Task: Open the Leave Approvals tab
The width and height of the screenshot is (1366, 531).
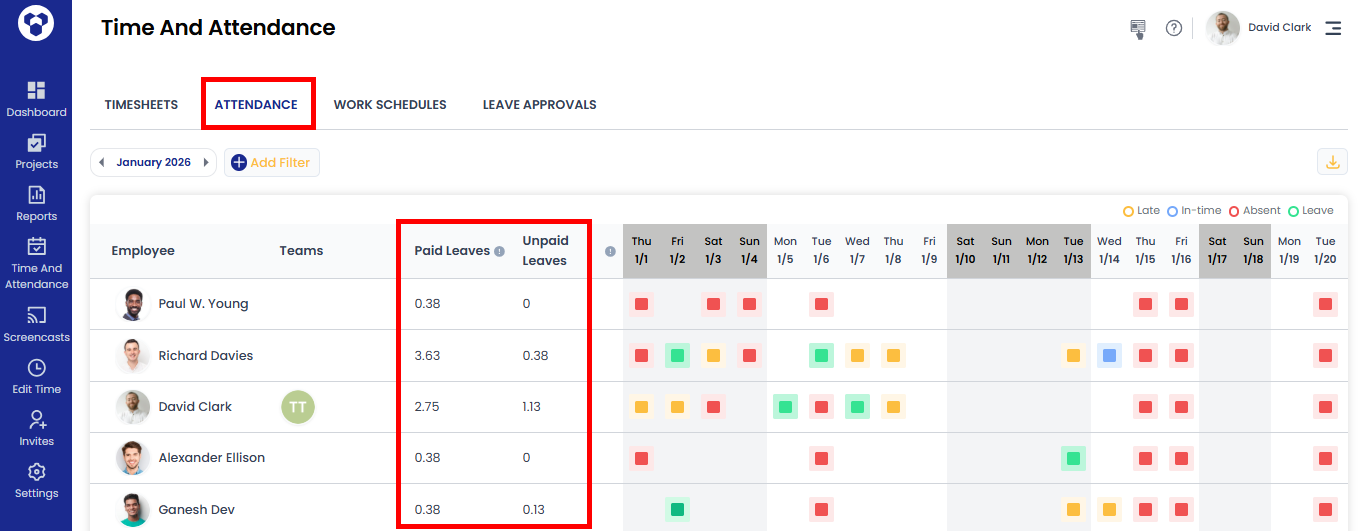Action: [539, 104]
